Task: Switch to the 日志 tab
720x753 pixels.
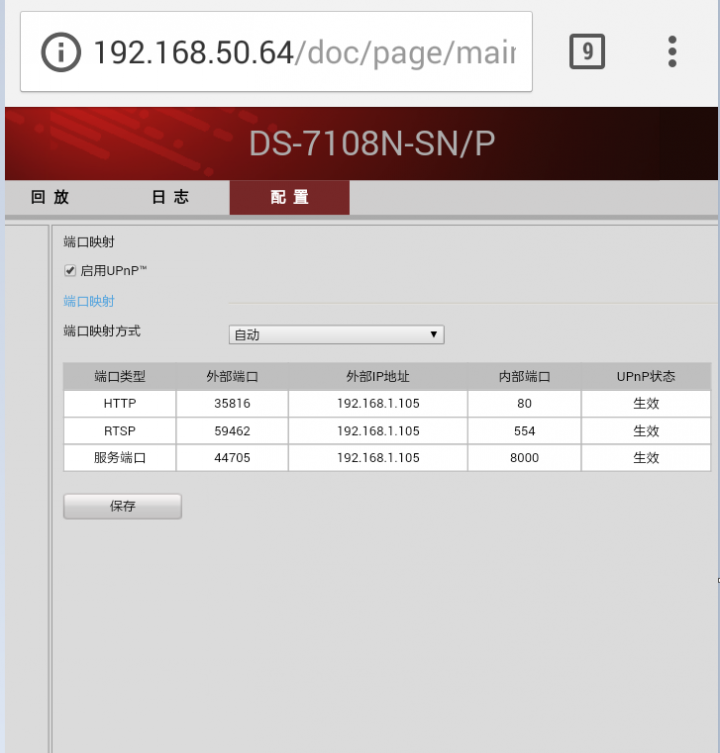Action: pos(170,197)
